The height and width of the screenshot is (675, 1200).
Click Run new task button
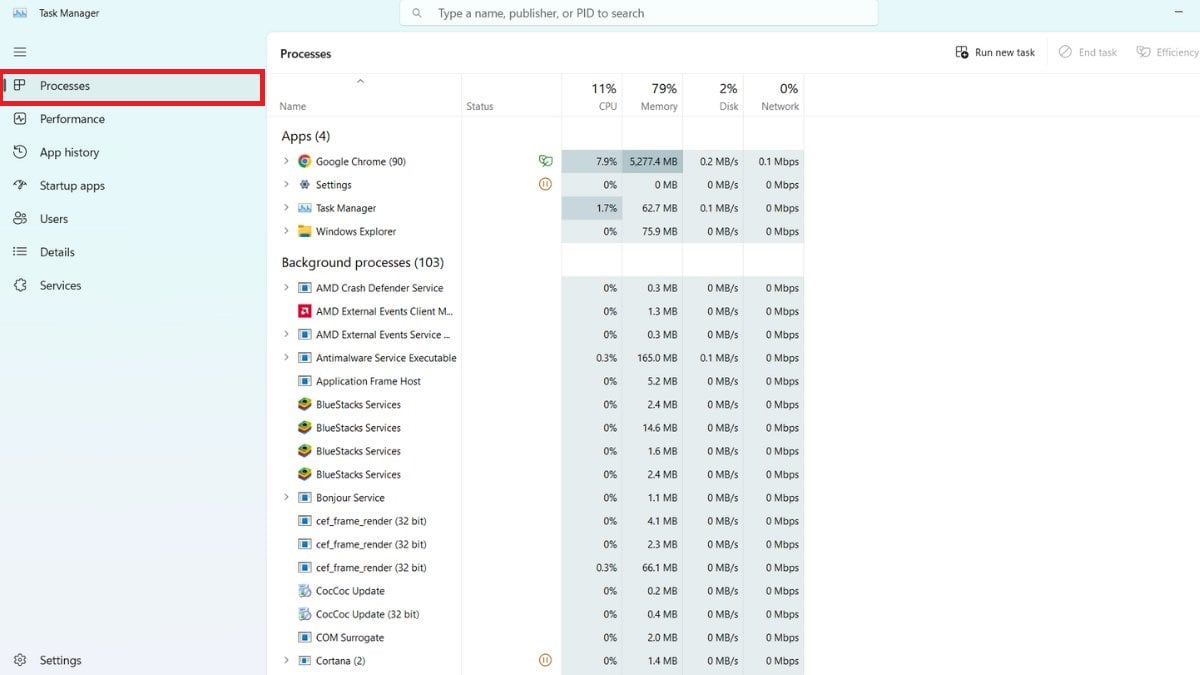[995, 52]
